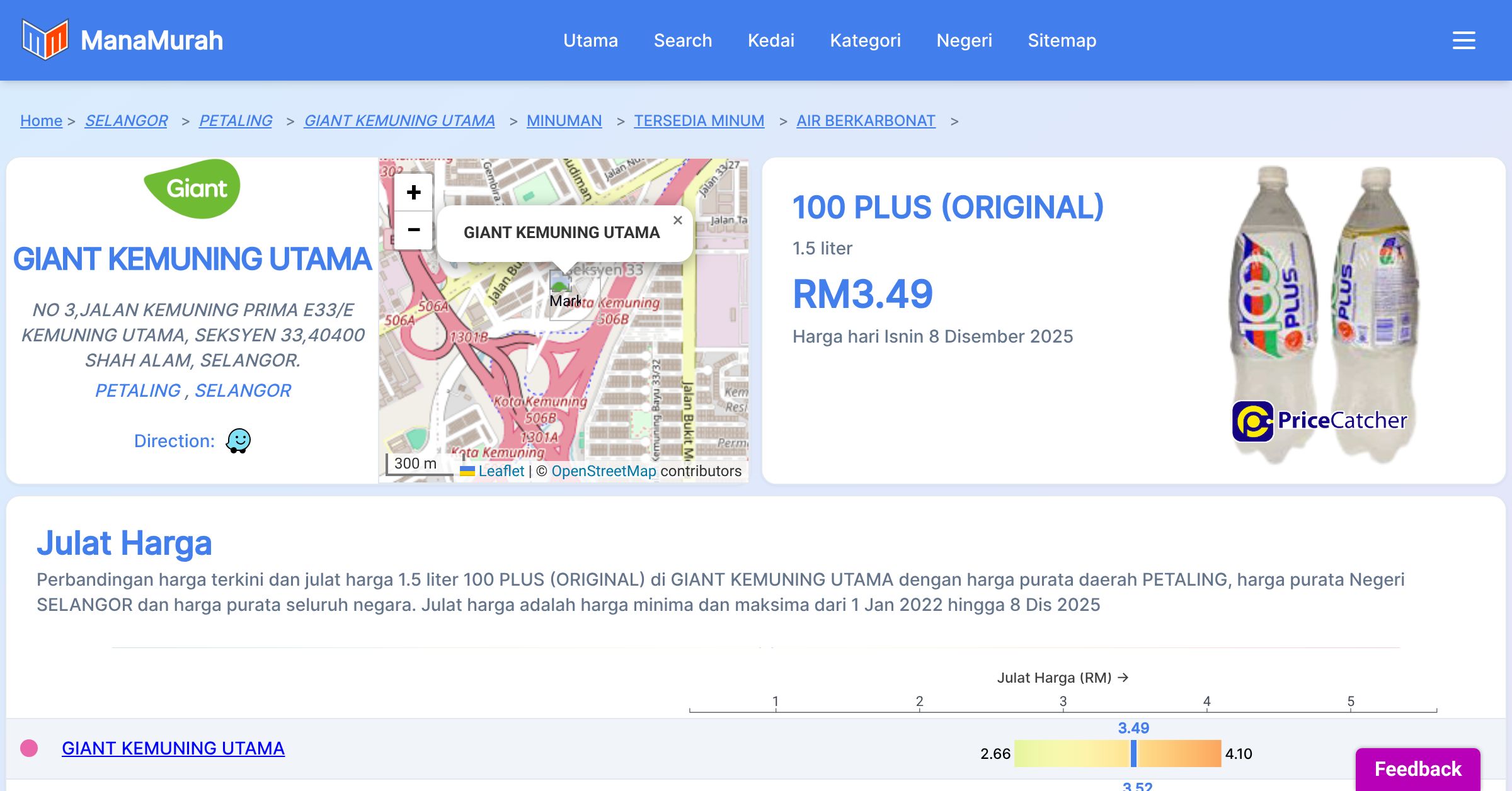Click the 3.49 price range bar
The image size is (1512, 791).
tap(1117, 753)
